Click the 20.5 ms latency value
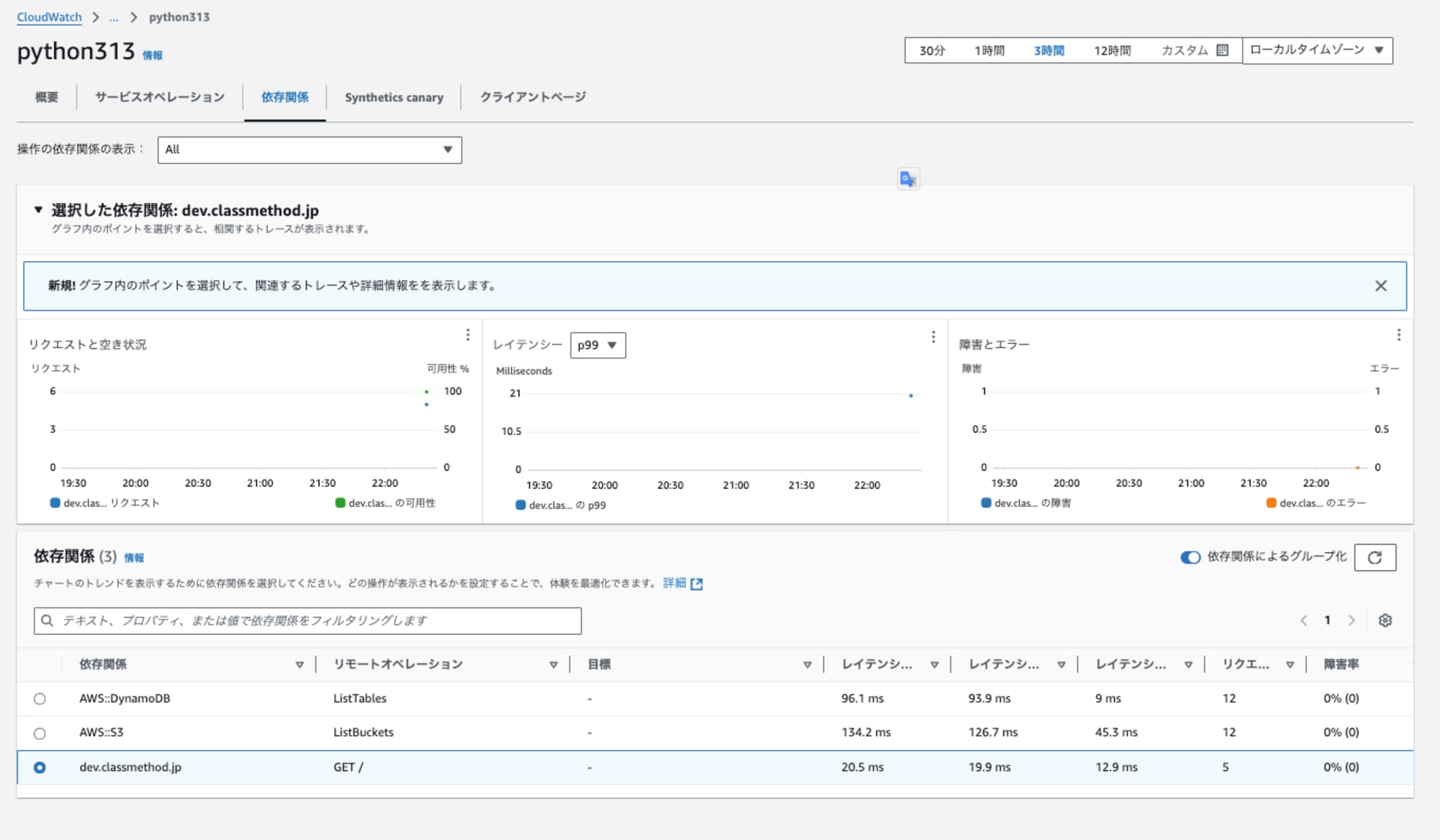Screen dimensions: 1440x840 [x=863, y=767]
